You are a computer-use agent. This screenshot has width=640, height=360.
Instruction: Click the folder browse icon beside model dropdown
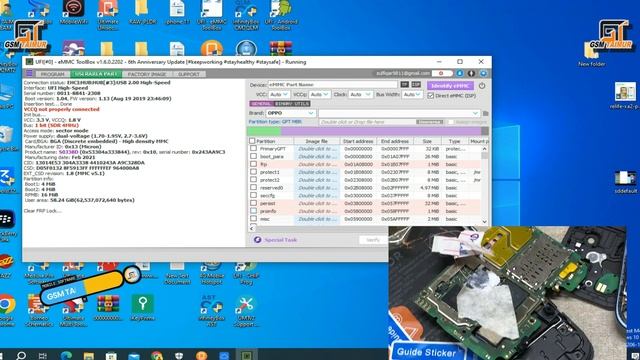(x=485, y=113)
